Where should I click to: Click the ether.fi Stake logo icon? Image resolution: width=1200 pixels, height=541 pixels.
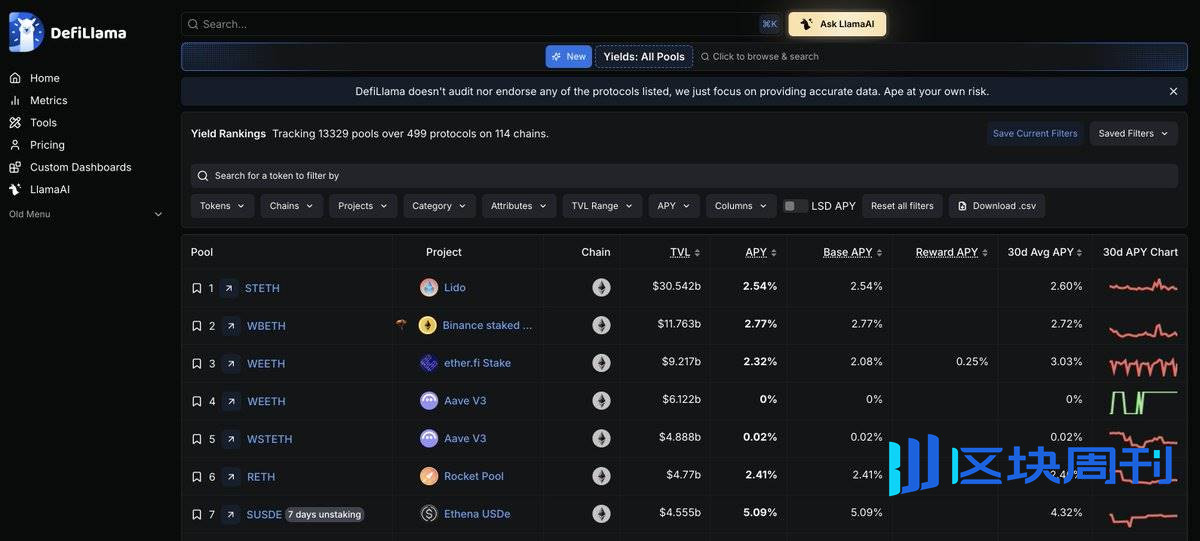click(429, 363)
